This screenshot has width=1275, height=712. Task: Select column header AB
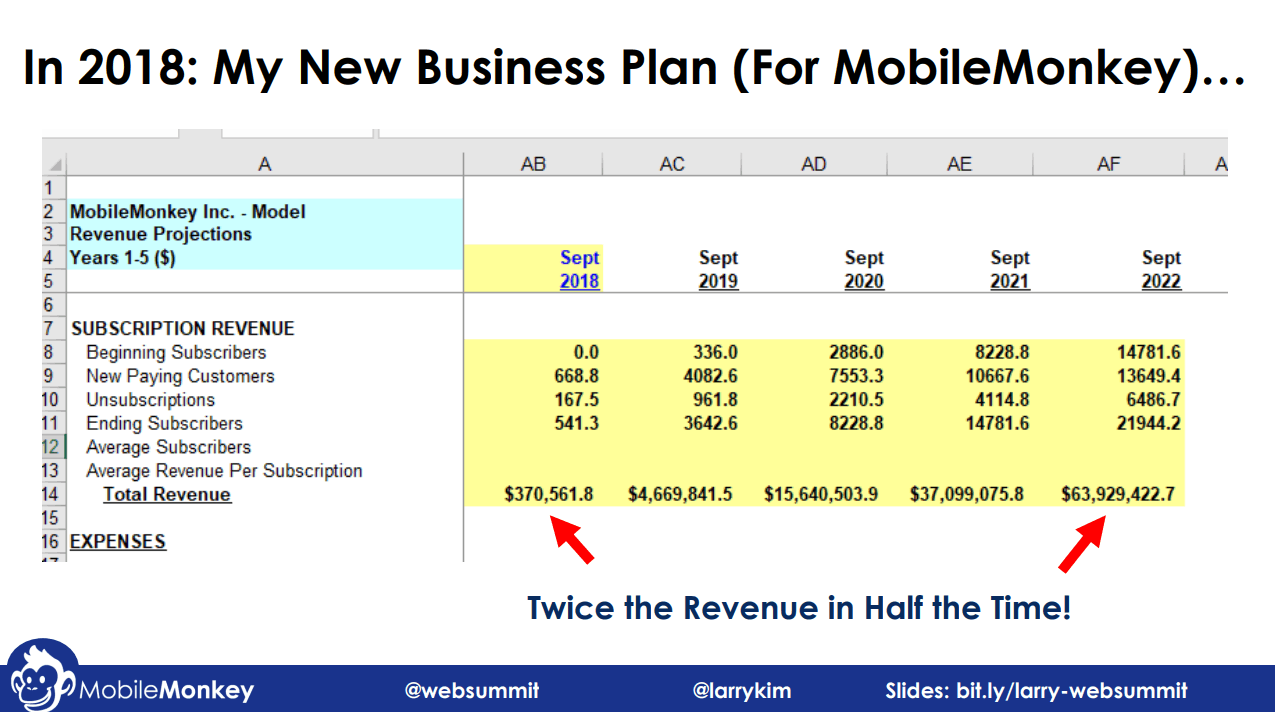533,164
